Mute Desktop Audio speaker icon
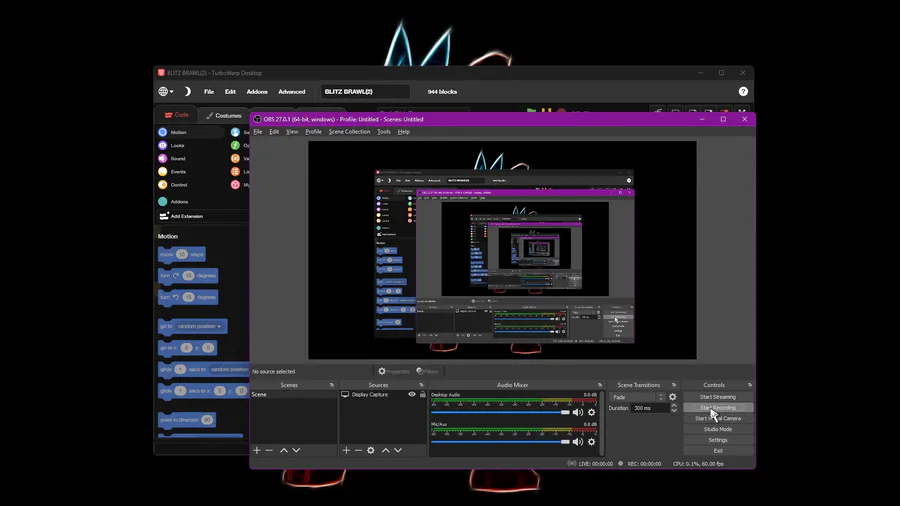This screenshot has height=506, width=900. [x=577, y=412]
